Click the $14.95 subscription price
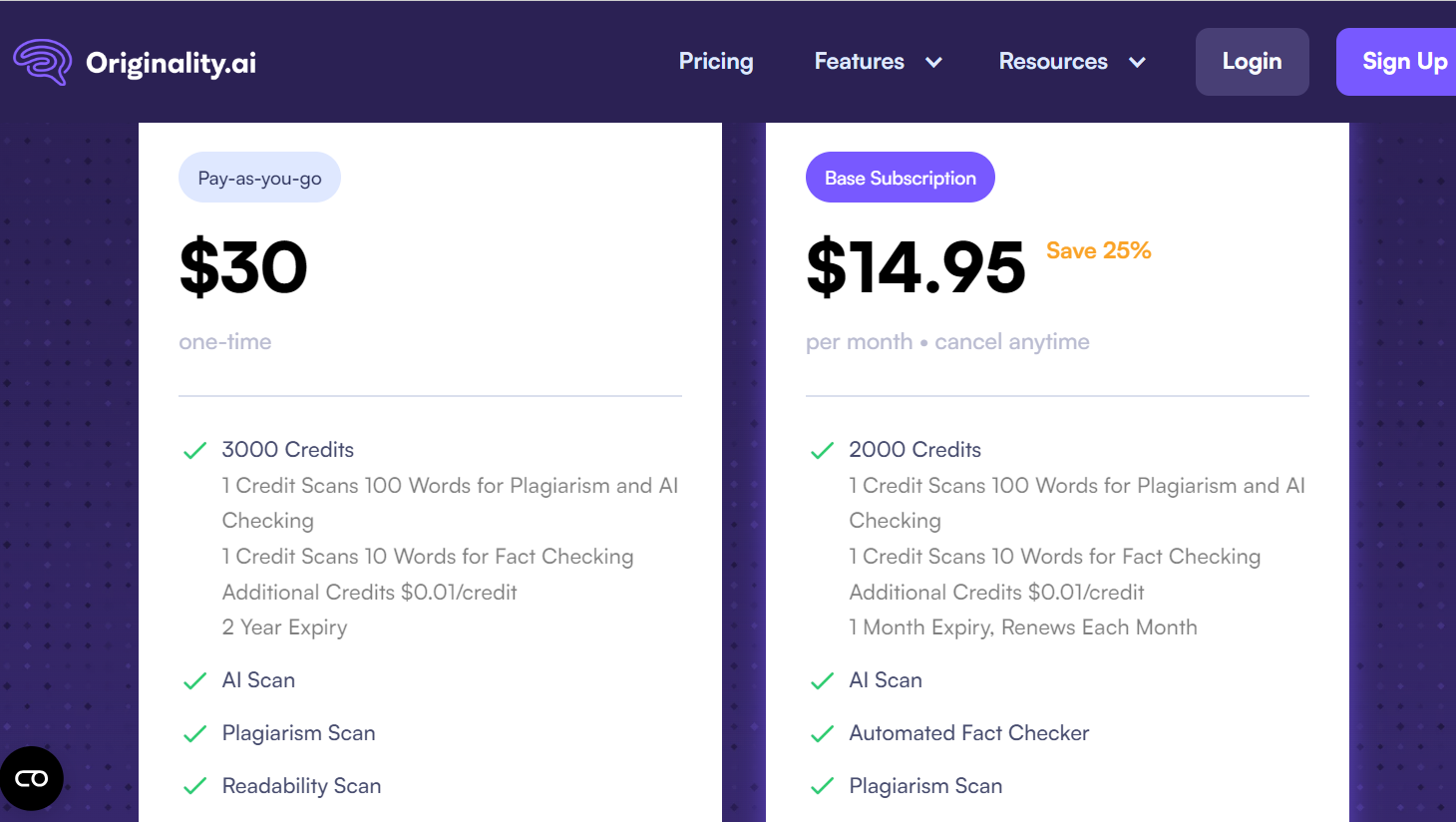 [x=915, y=267]
